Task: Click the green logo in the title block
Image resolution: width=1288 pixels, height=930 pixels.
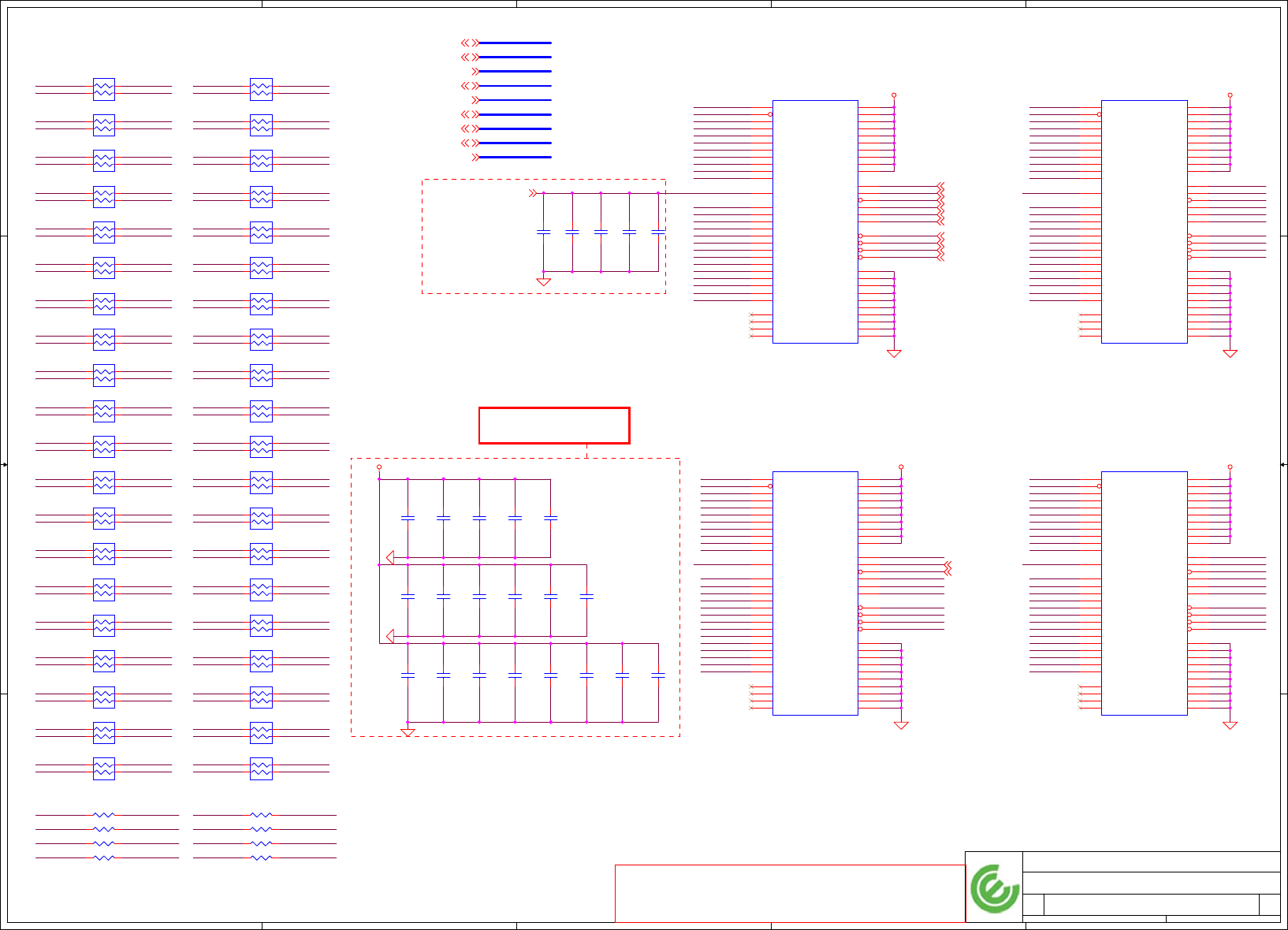Action: coord(994,888)
